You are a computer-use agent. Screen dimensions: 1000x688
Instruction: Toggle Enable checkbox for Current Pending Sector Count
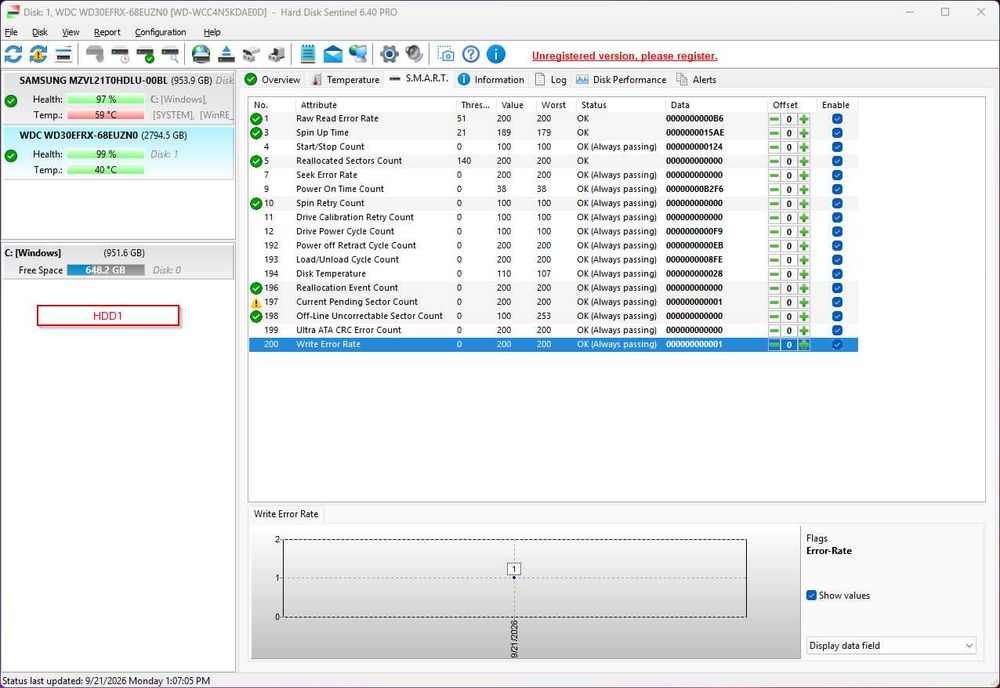(x=837, y=302)
